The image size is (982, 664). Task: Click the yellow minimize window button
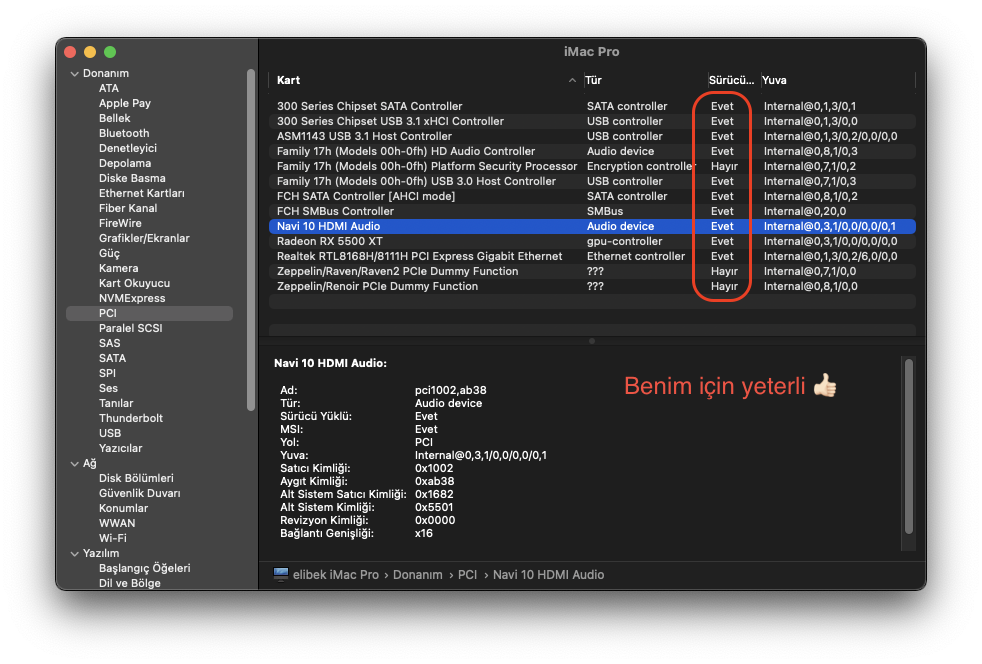pyautogui.click(x=90, y=52)
